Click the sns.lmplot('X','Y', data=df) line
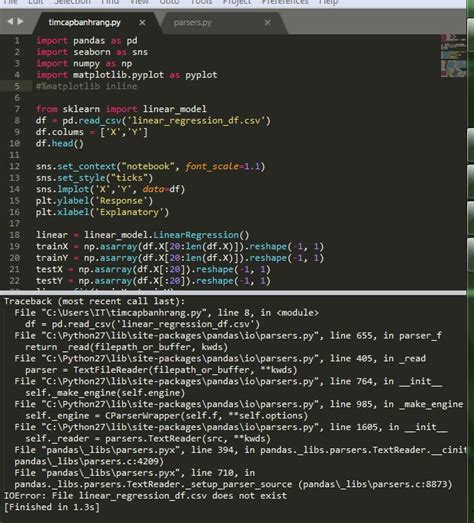Viewport: 474px width, 523px height. pyautogui.click(x=110, y=189)
